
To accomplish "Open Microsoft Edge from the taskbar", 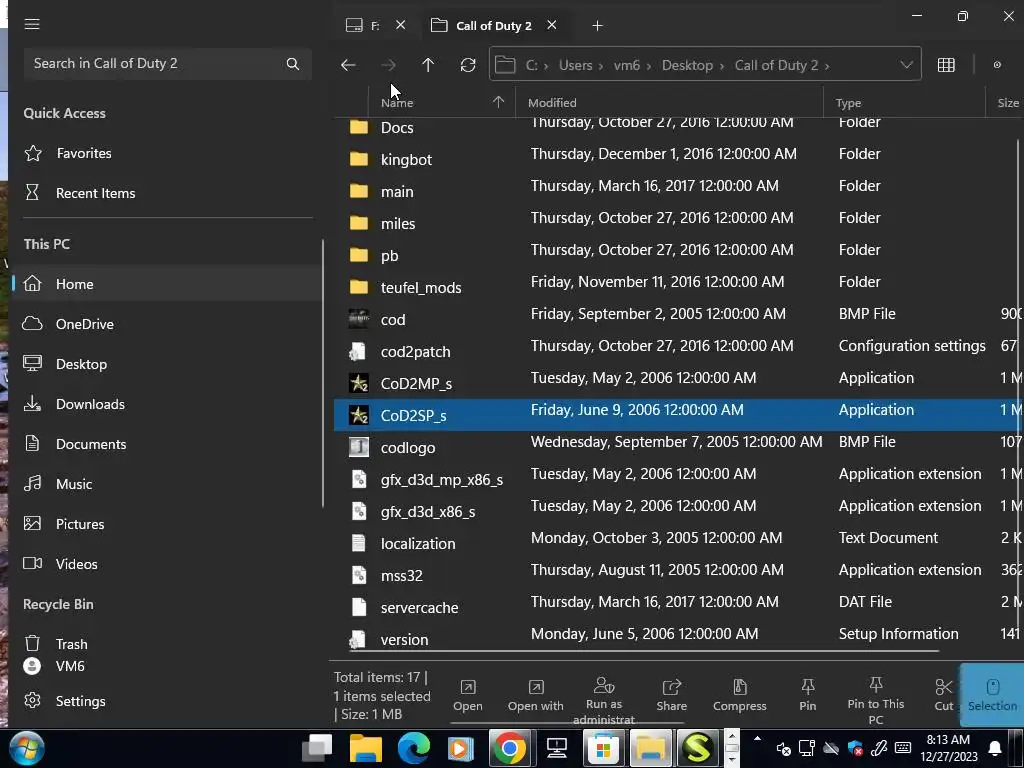I will 413,748.
